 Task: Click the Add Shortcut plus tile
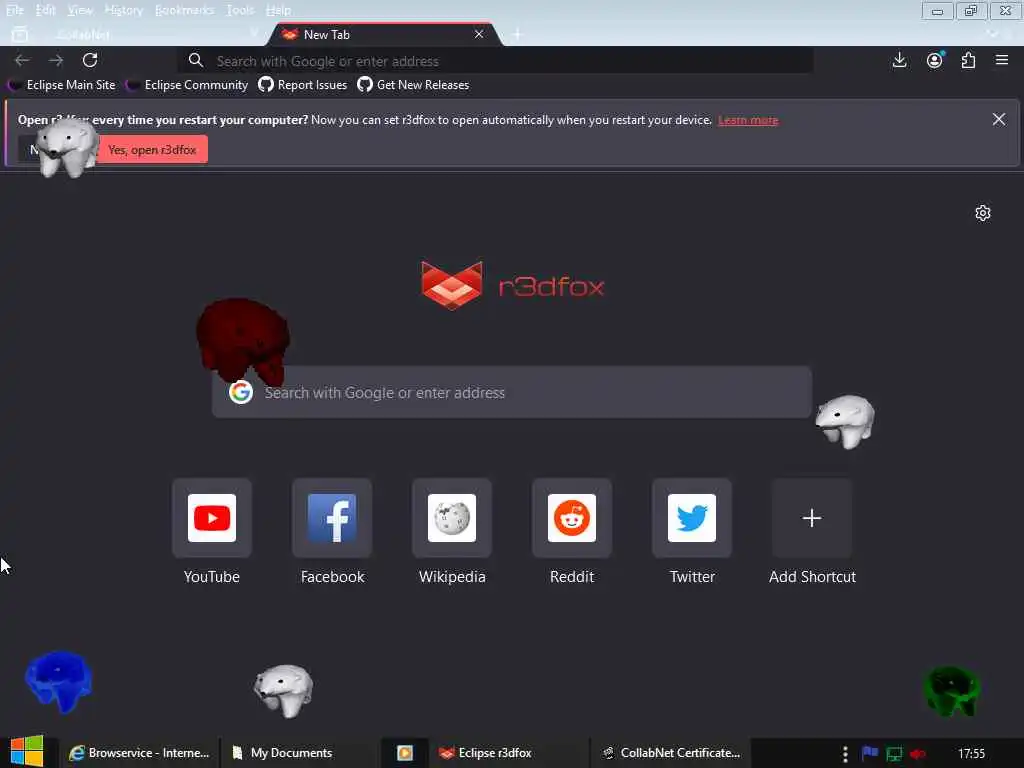(812, 518)
